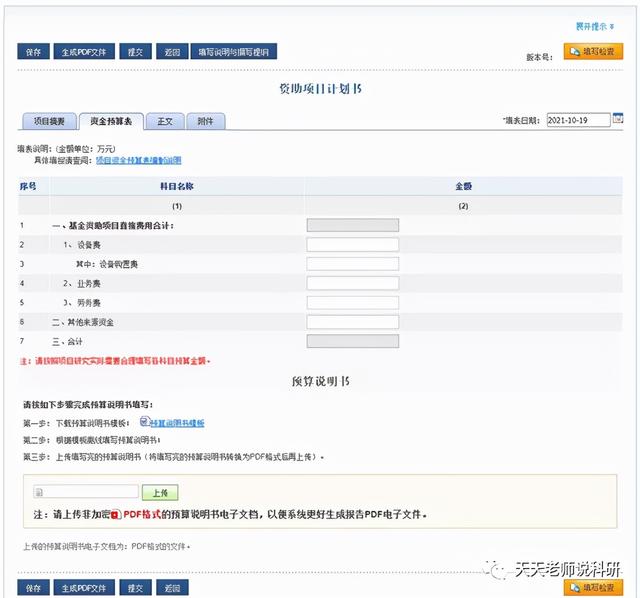Click the bottom 返回 button
The image size is (640, 598).
pos(172,588)
